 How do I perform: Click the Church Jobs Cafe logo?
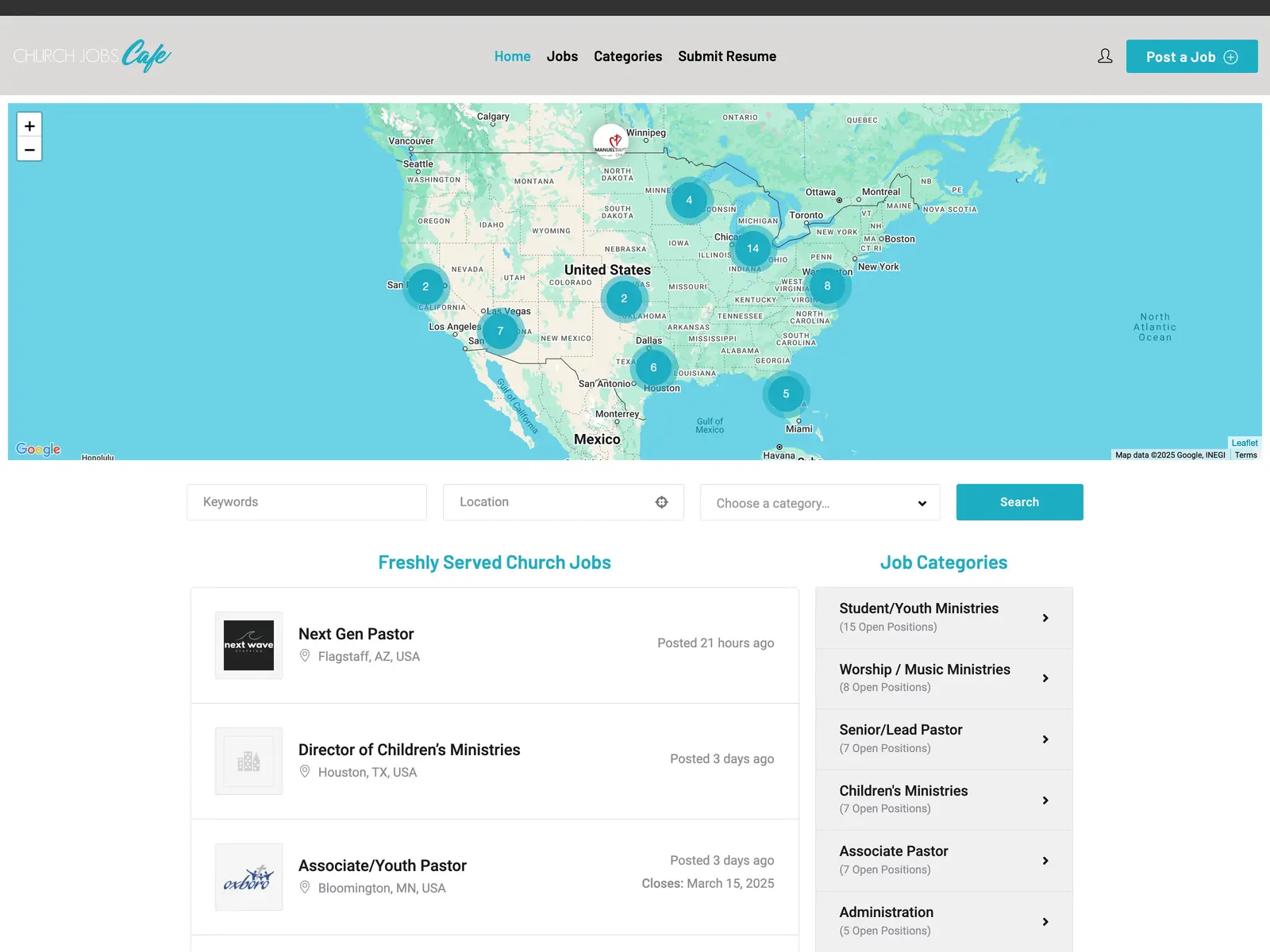92,56
